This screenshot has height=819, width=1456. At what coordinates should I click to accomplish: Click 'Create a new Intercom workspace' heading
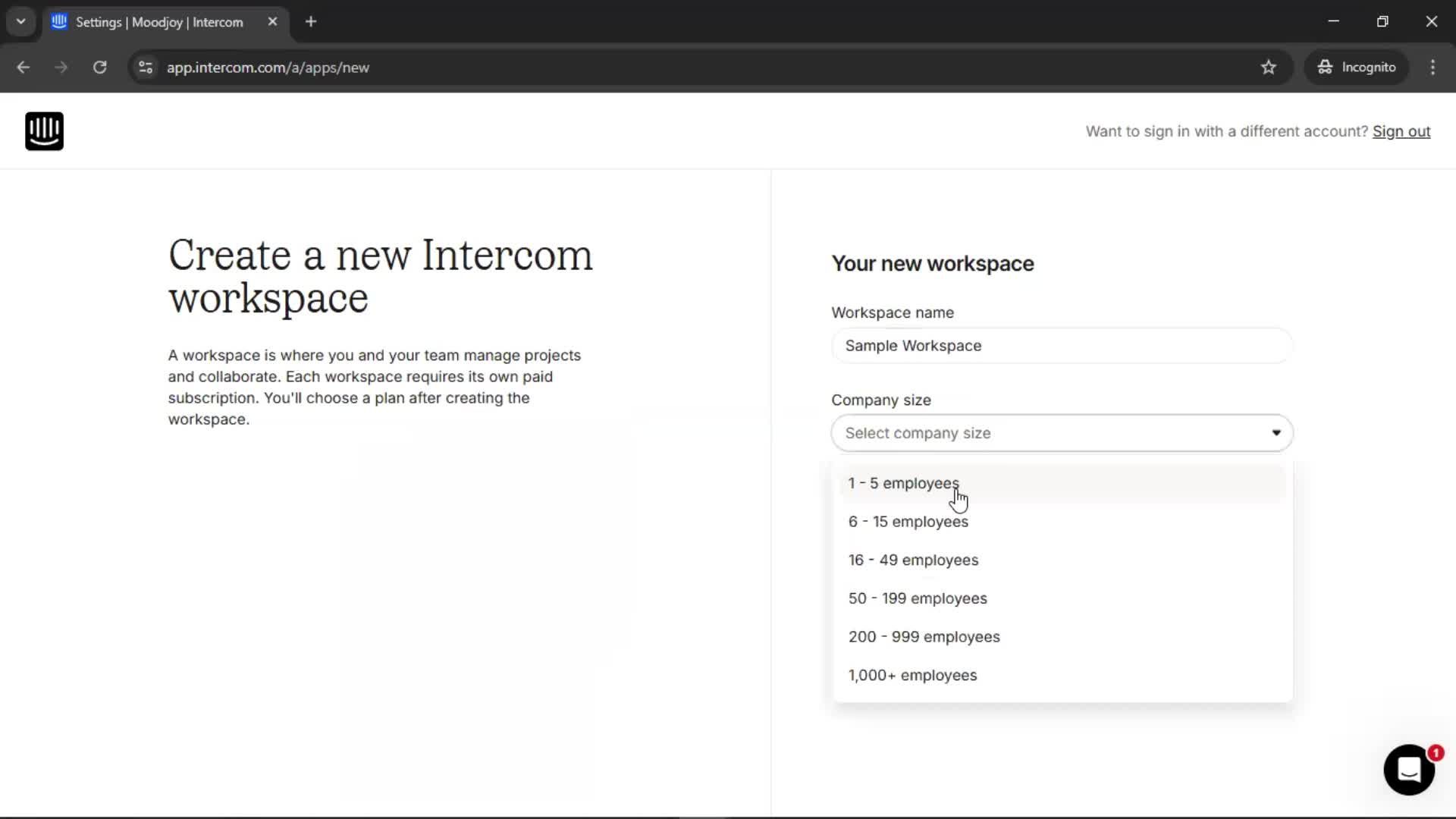pos(381,277)
